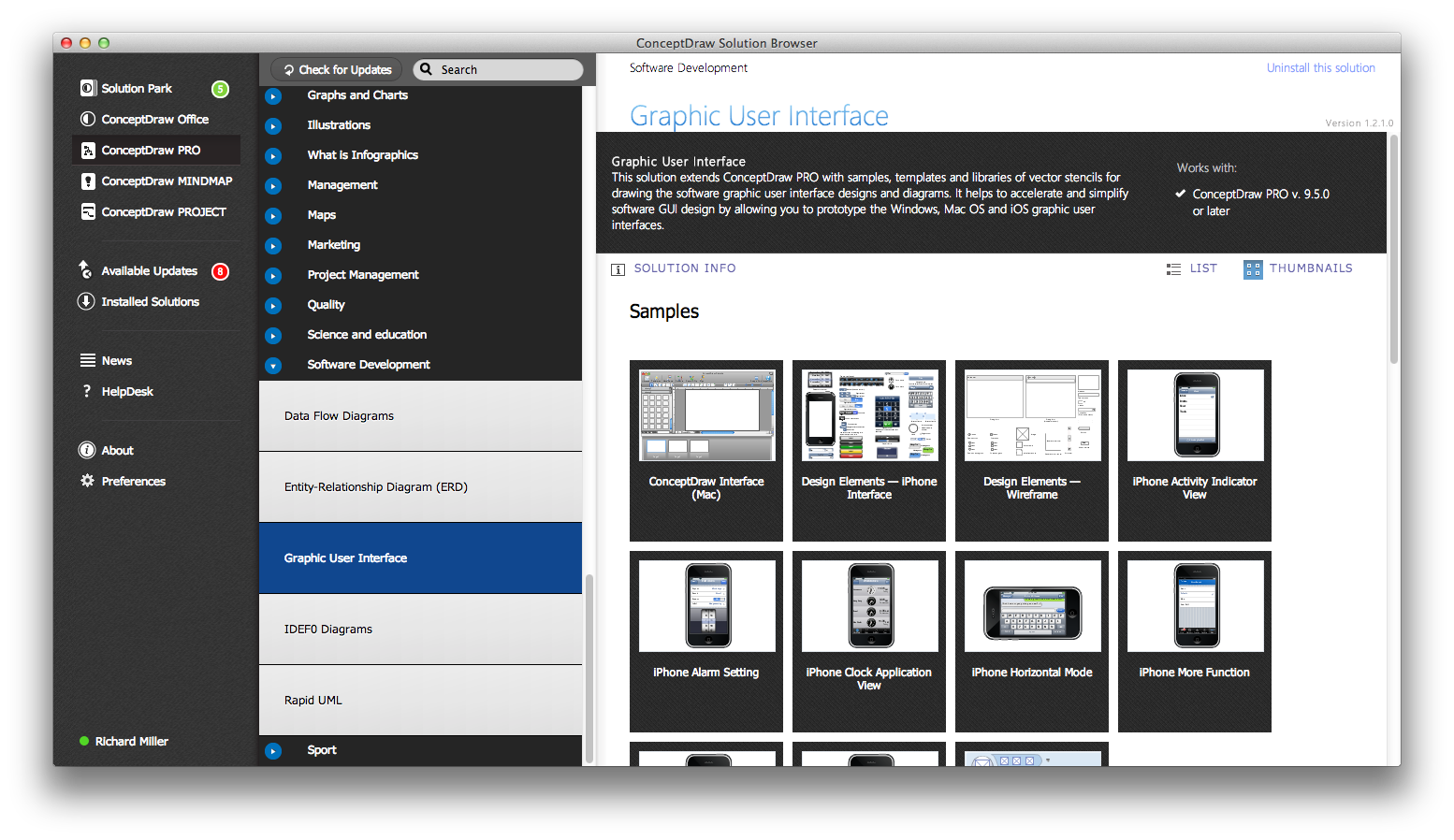Open ConceptDraw MINDMAP icon
This screenshot has width=1454, height=840.
88,181
